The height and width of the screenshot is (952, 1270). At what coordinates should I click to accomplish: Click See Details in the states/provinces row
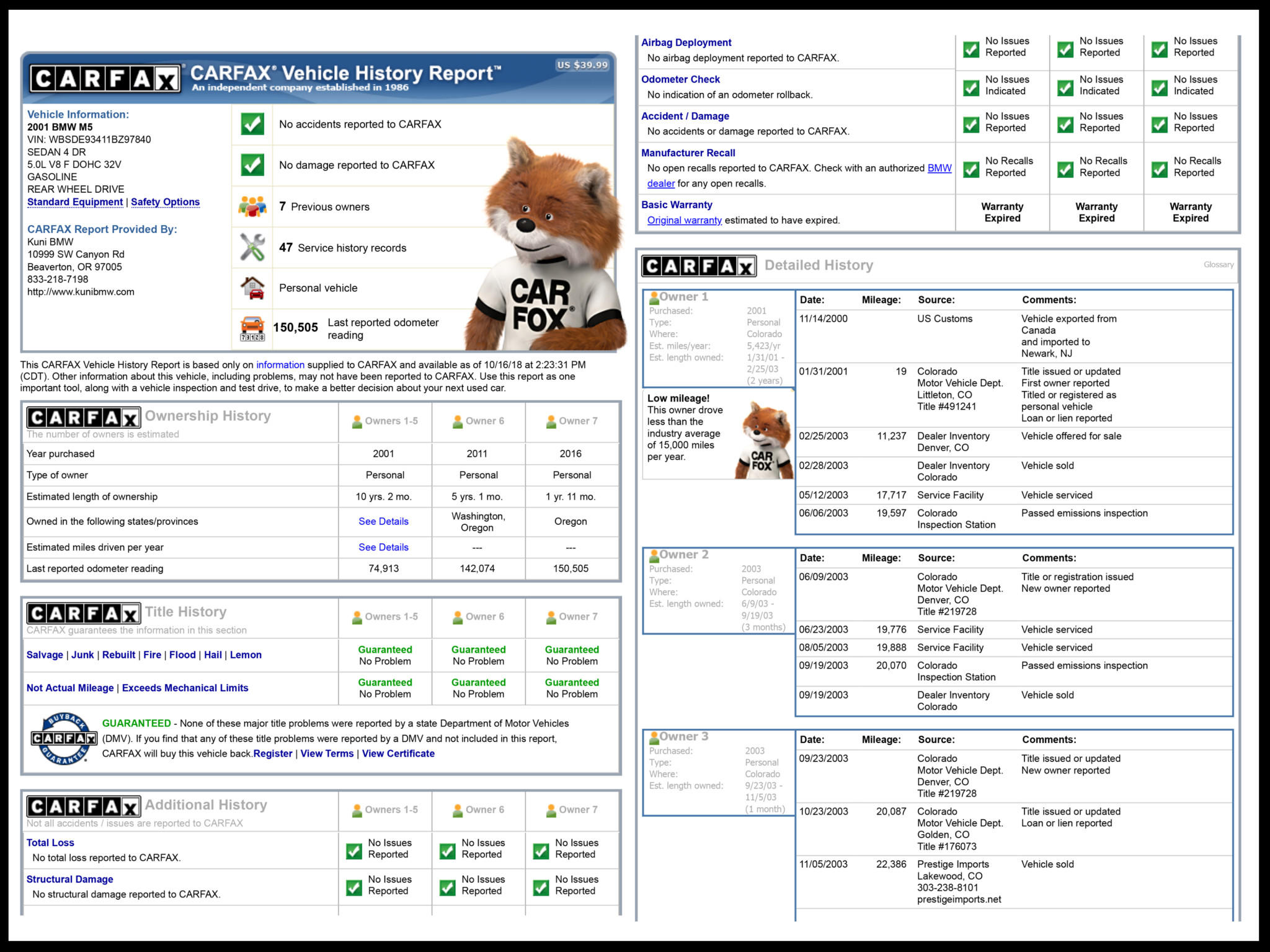(383, 521)
